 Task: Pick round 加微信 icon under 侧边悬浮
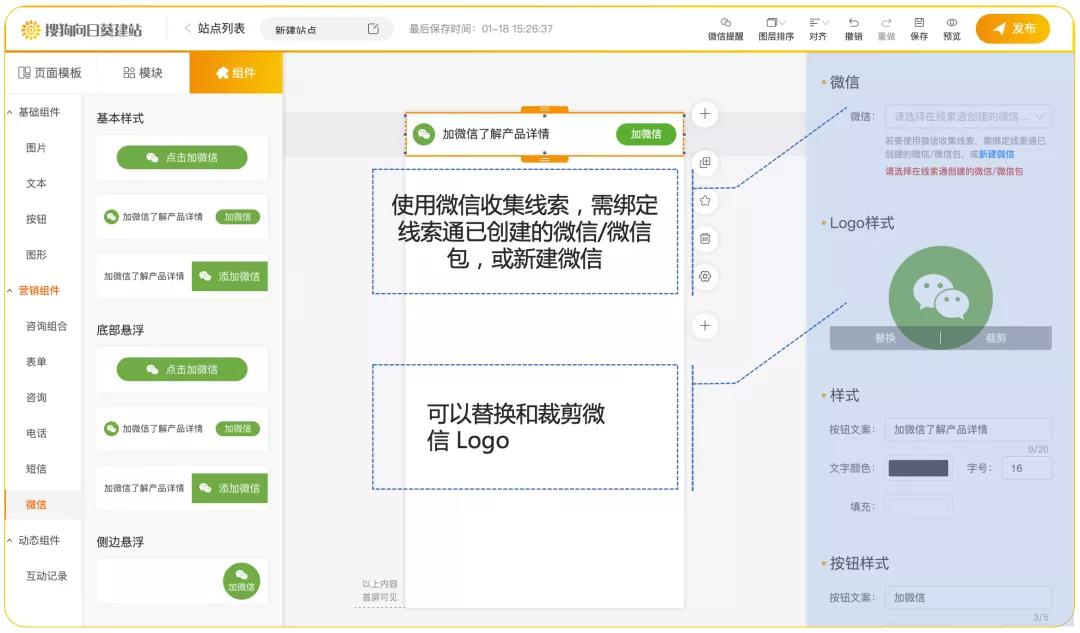pyautogui.click(x=241, y=581)
